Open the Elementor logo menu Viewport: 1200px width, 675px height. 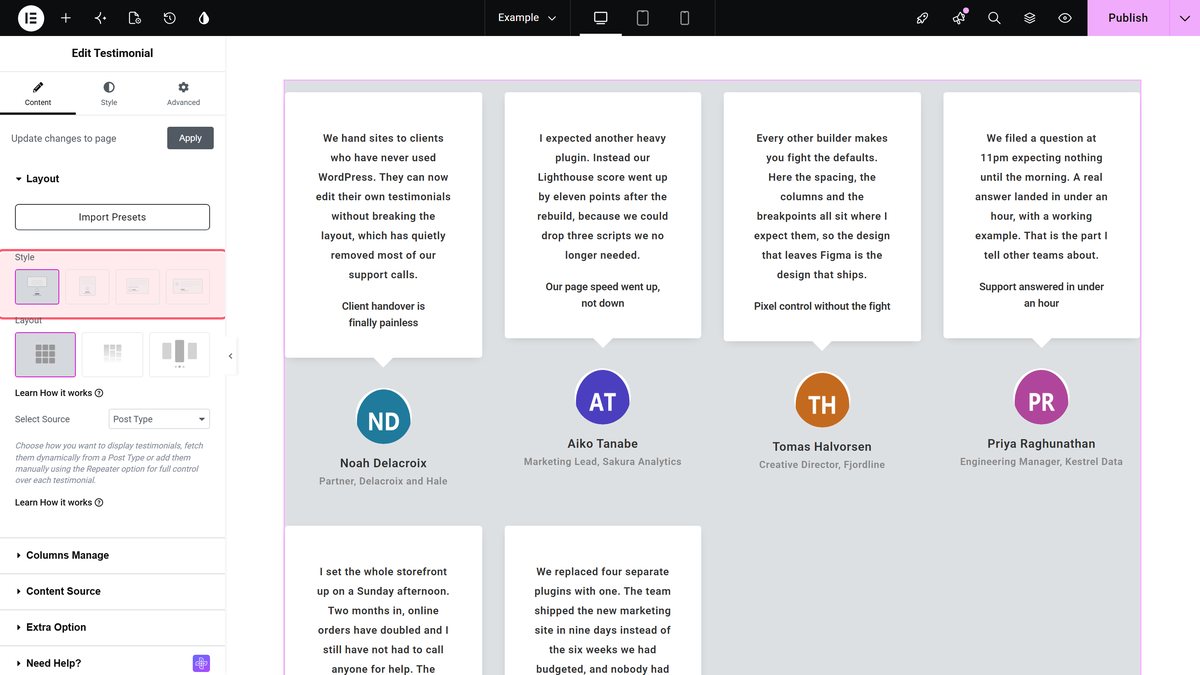[x=31, y=18]
